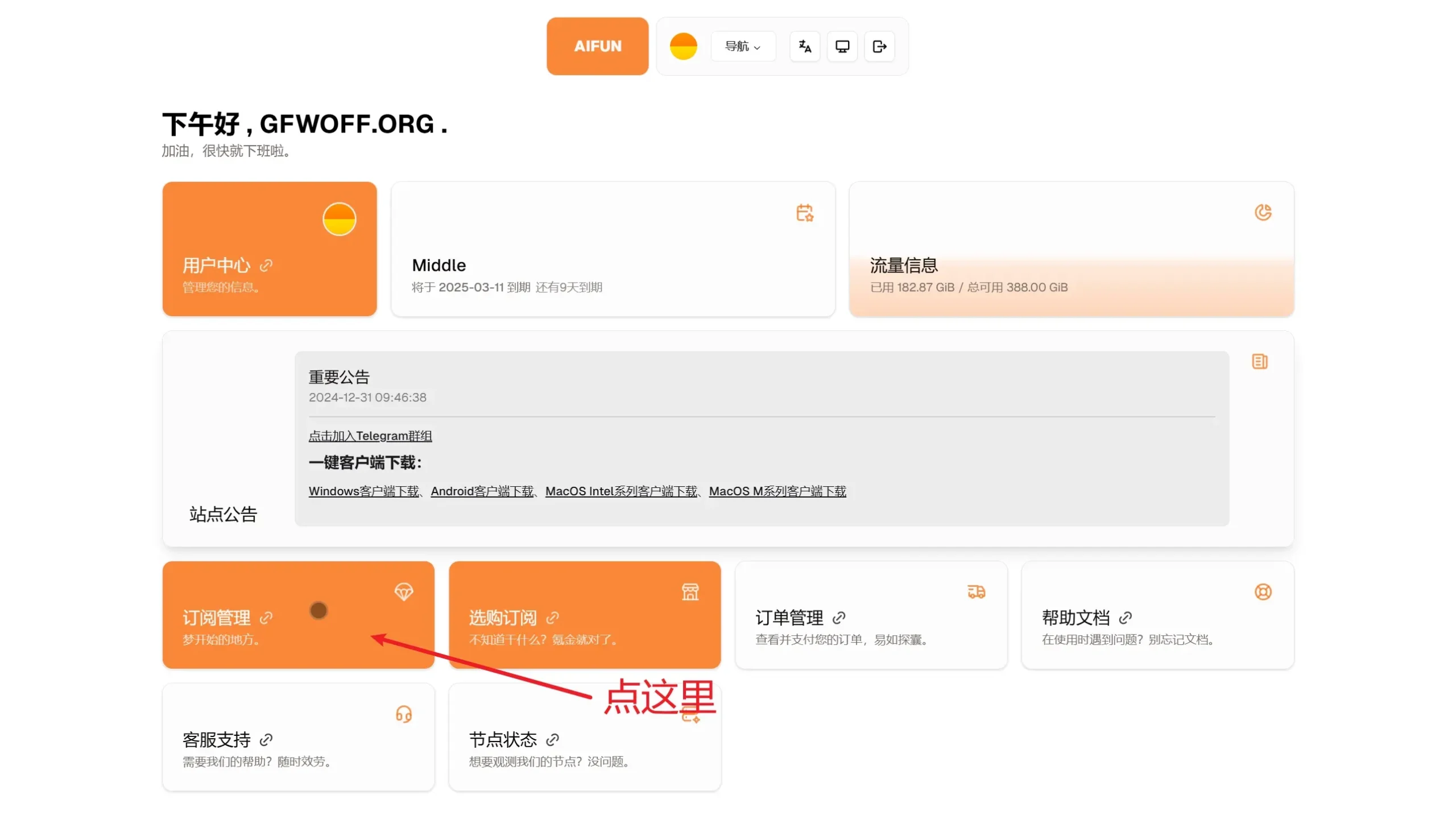This screenshot has width=1456, height=820.
Task: Click the lifebuoy icon in 帮助文档 card
Action: tap(1263, 592)
